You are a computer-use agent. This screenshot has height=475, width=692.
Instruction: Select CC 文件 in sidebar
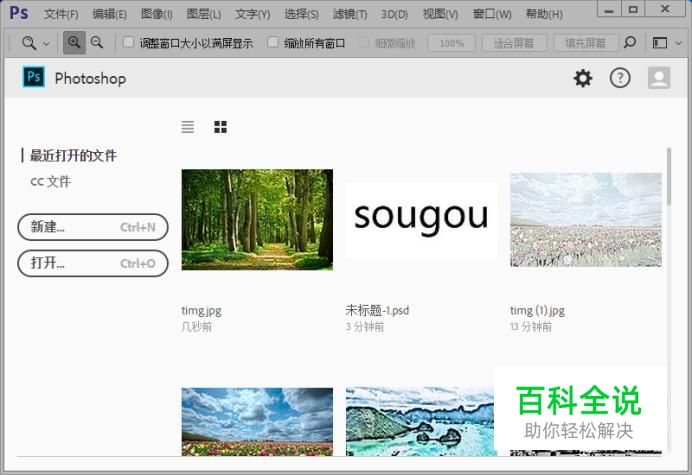50,181
